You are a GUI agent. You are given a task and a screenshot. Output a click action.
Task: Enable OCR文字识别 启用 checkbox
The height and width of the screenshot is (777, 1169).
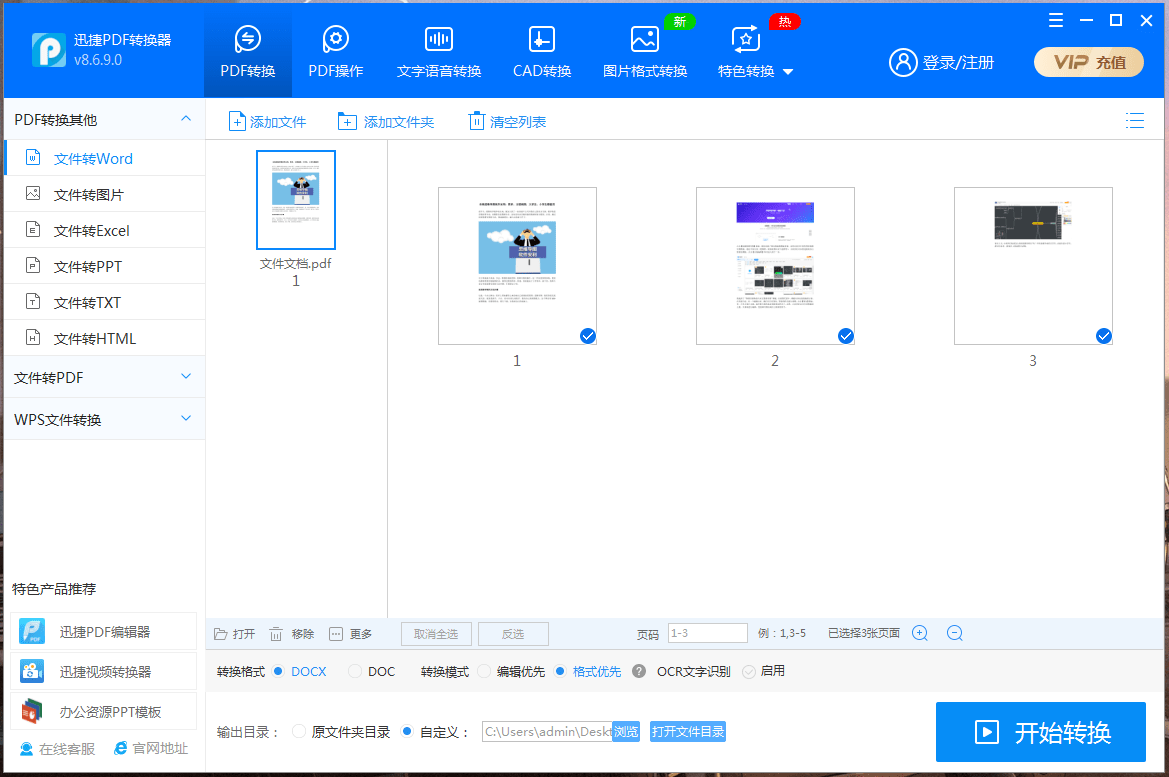749,672
